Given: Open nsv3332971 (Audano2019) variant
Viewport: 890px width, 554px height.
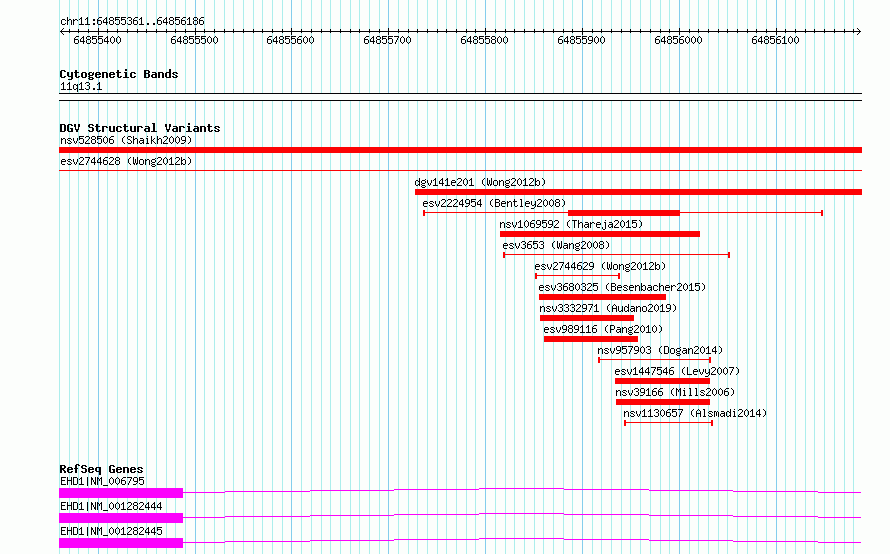Looking at the screenshot, I should pyautogui.click(x=608, y=308).
